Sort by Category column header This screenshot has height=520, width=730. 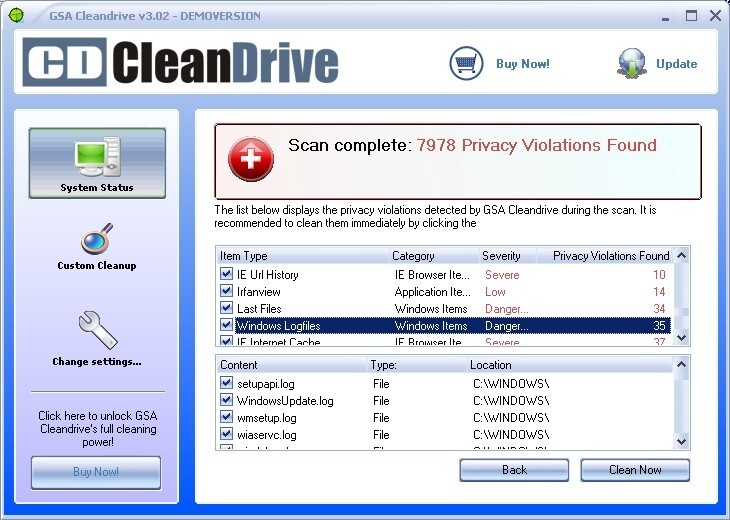pyautogui.click(x=434, y=256)
